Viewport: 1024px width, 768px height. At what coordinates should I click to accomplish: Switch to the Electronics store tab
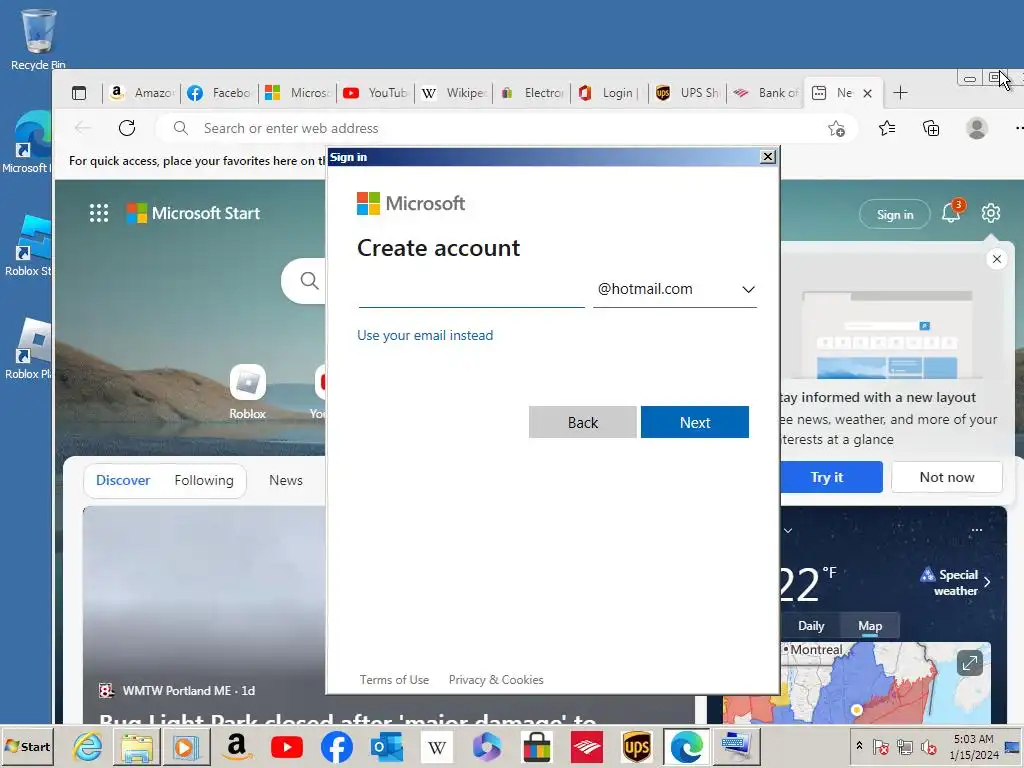(x=532, y=93)
